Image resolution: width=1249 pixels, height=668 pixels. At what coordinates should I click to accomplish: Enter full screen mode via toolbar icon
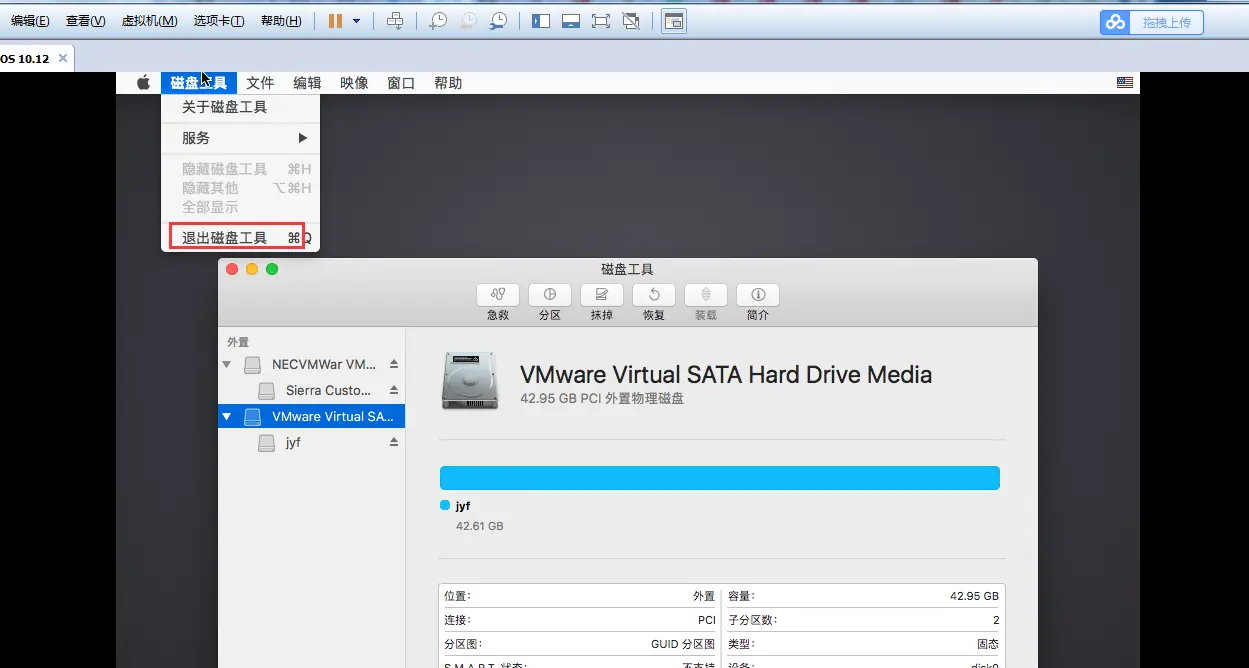601,21
